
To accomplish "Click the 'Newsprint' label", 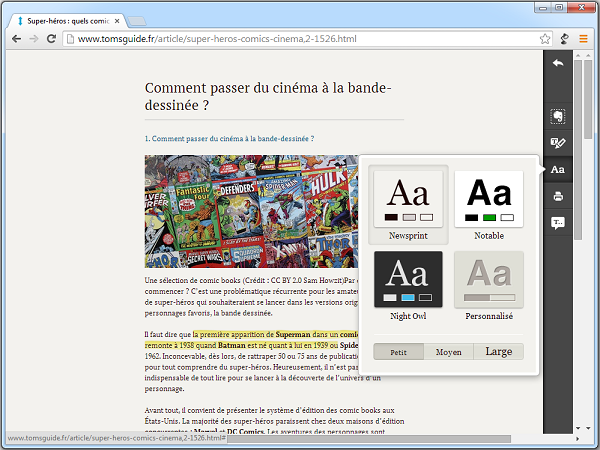I will (x=408, y=236).
